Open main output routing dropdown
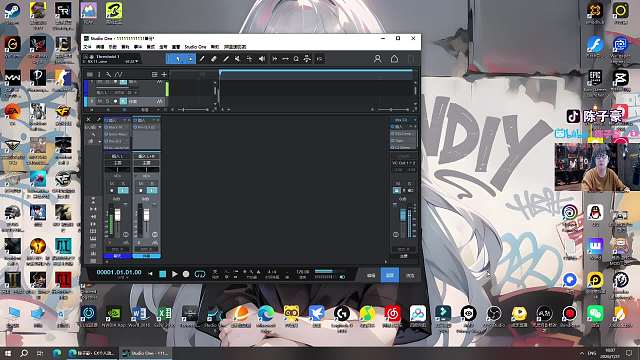This screenshot has height=360, width=640. tap(404, 163)
